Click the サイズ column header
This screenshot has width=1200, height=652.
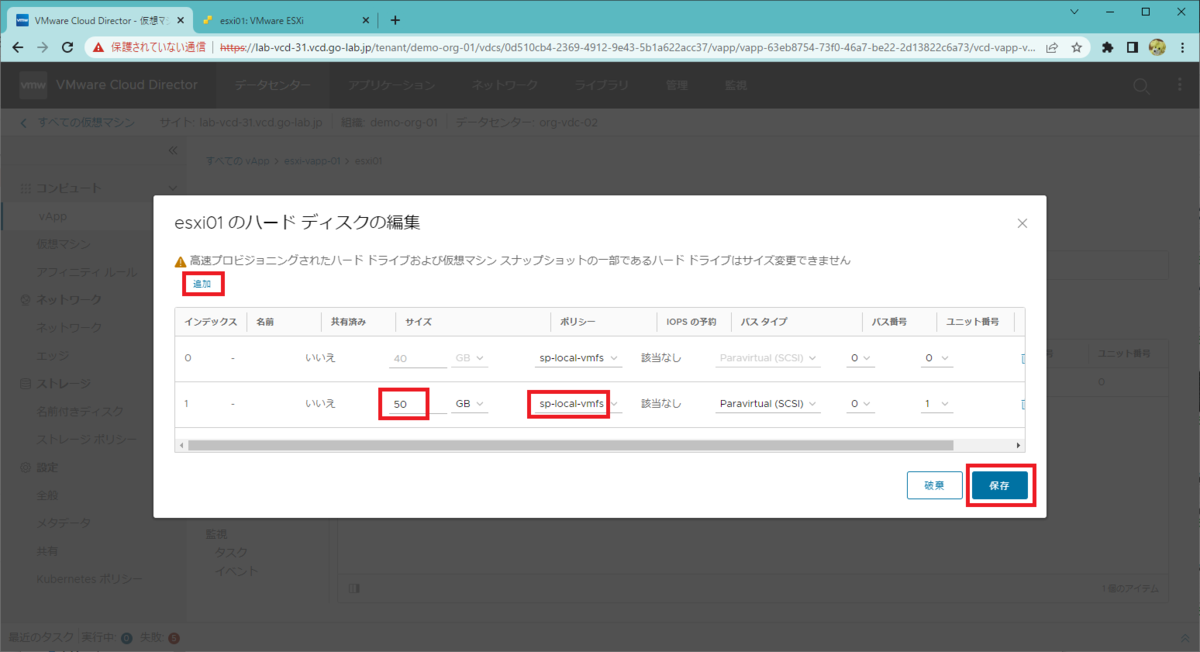418,322
